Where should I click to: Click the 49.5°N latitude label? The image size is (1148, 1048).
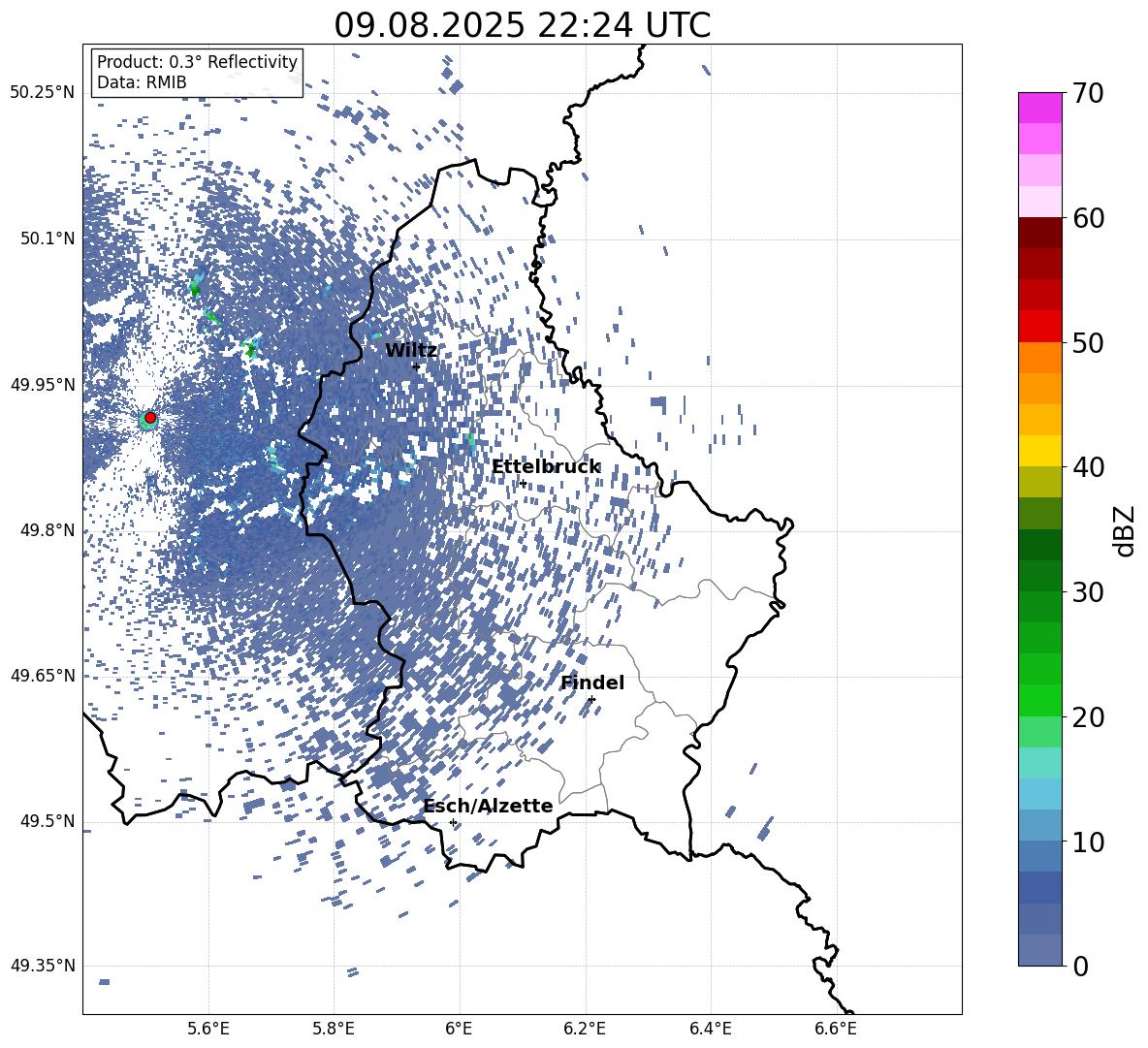(48, 821)
